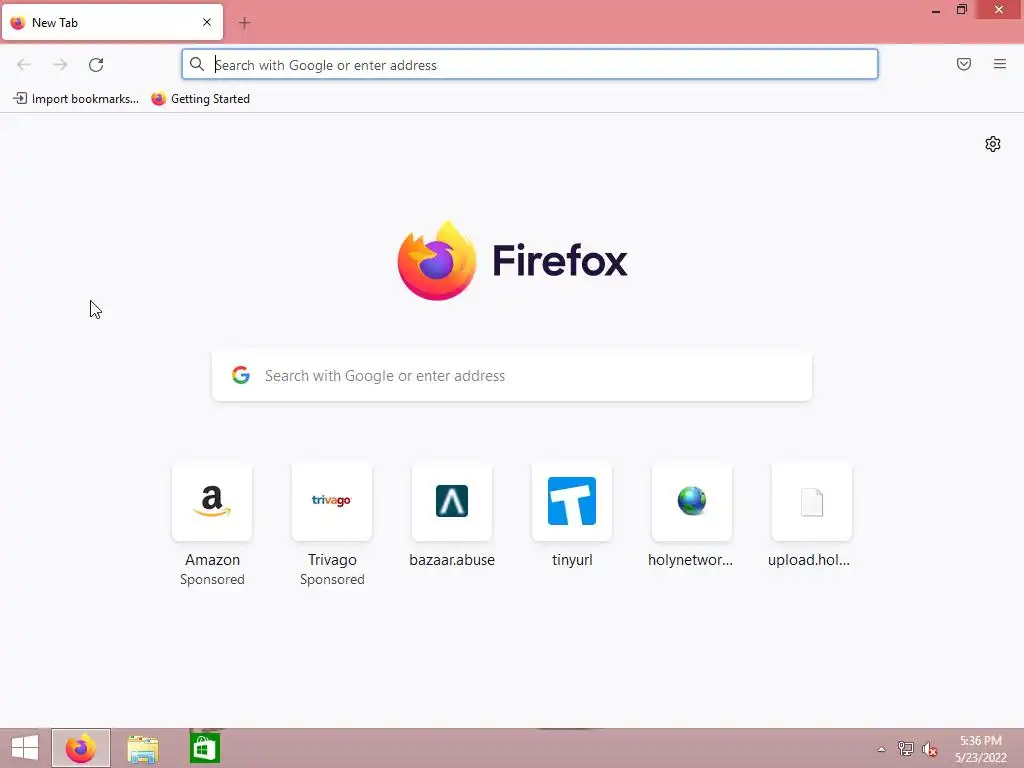Viewport: 1024px width, 768px height.
Task: Open the Save to Pocket icon
Action: click(x=964, y=64)
